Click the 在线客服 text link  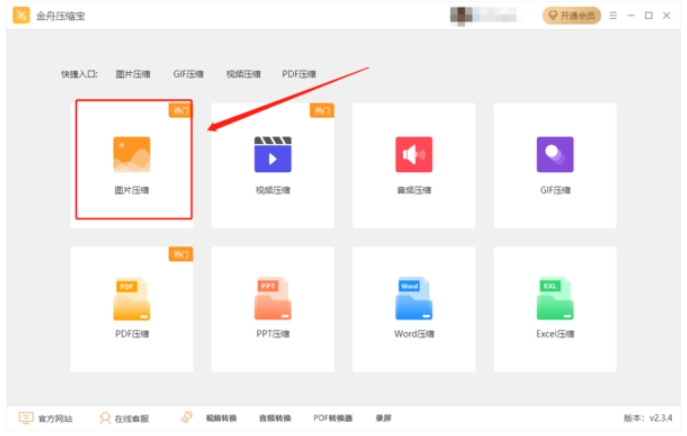pos(131,419)
